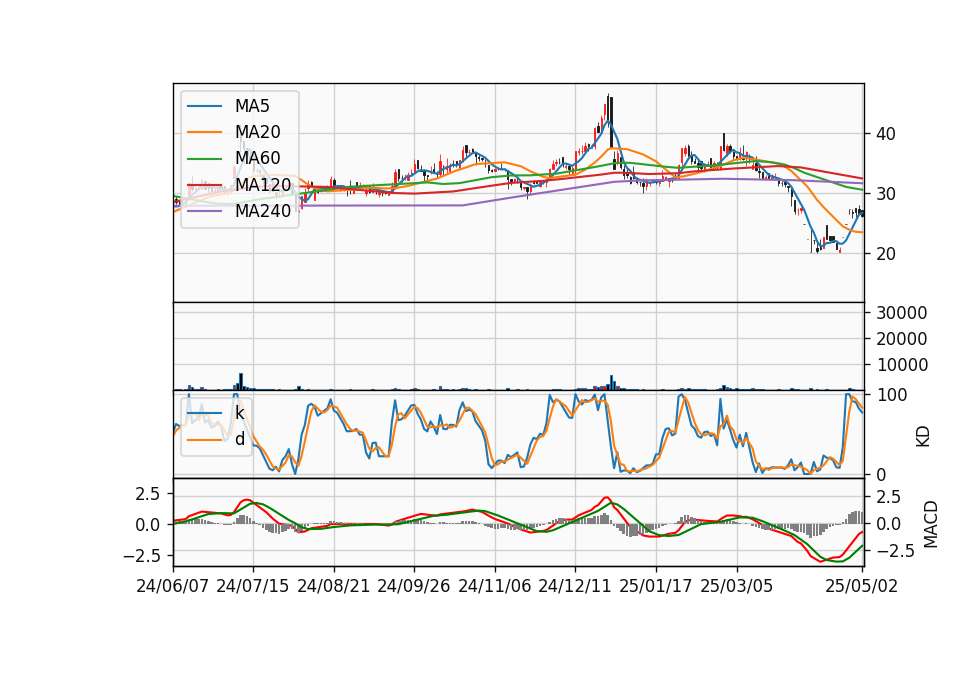The height and width of the screenshot is (690, 960).
Task: Click the MA60 legend label
Action: (257, 158)
